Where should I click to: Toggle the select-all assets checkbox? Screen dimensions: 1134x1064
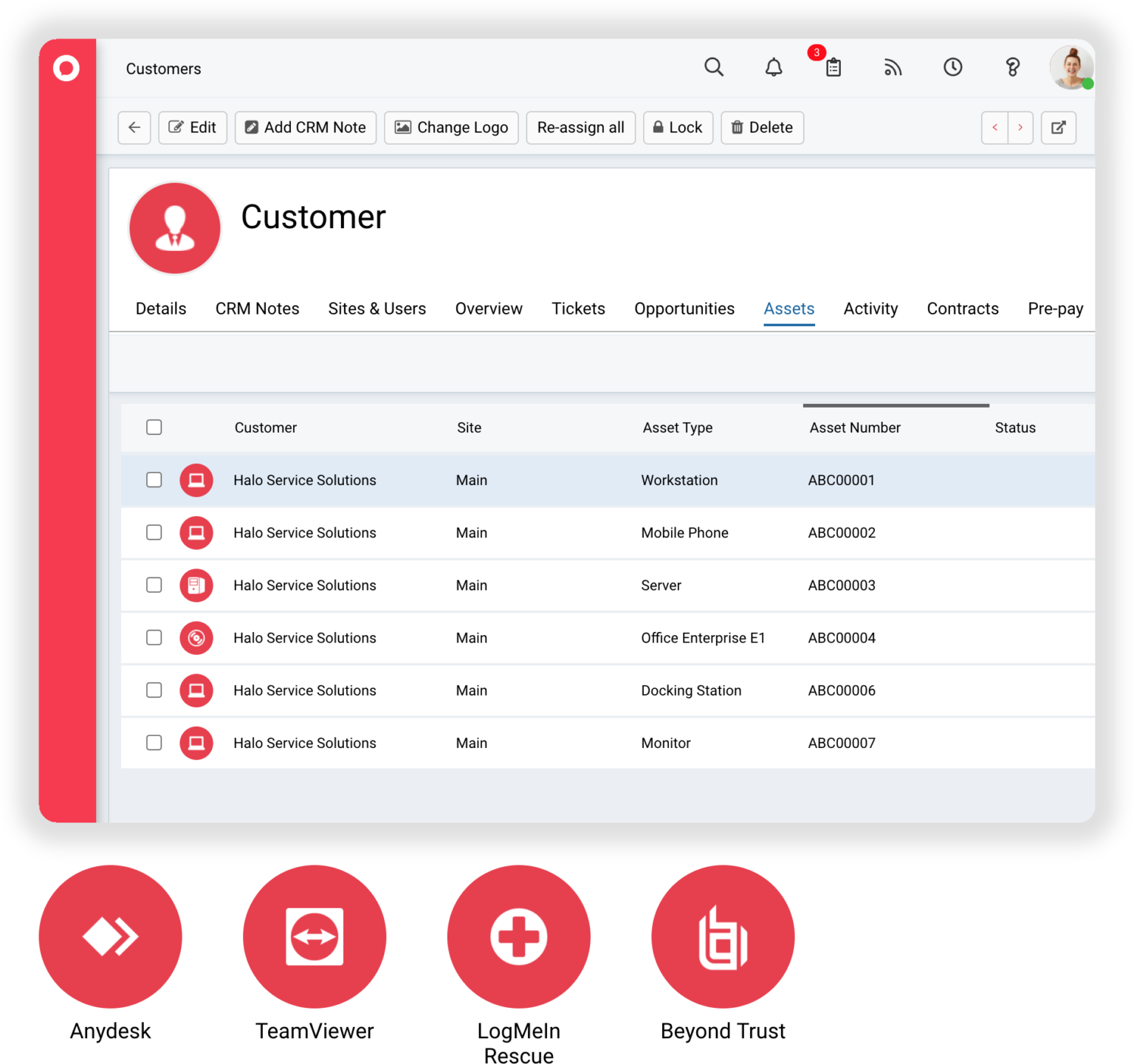(154, 427)
